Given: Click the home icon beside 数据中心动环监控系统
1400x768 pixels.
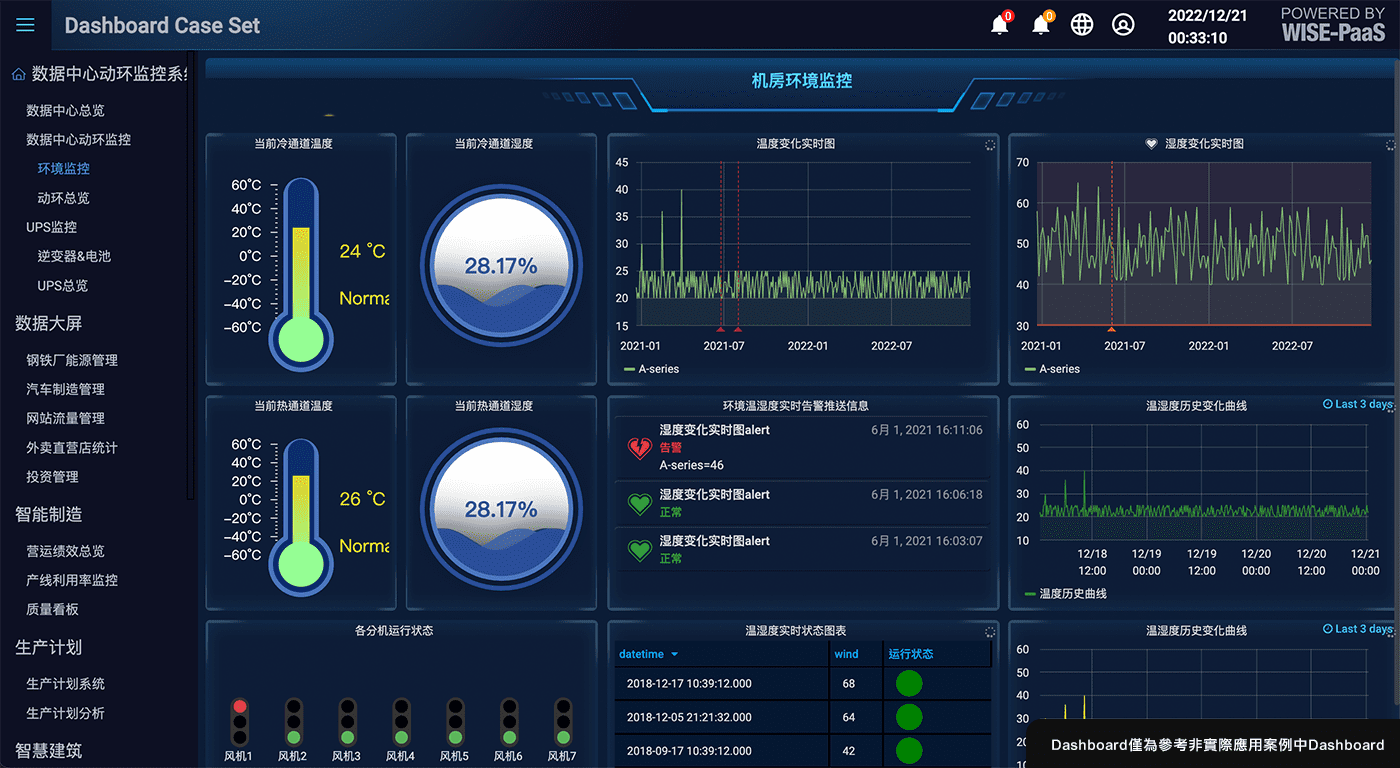Looking at the screenshot, I should [18, 75].
